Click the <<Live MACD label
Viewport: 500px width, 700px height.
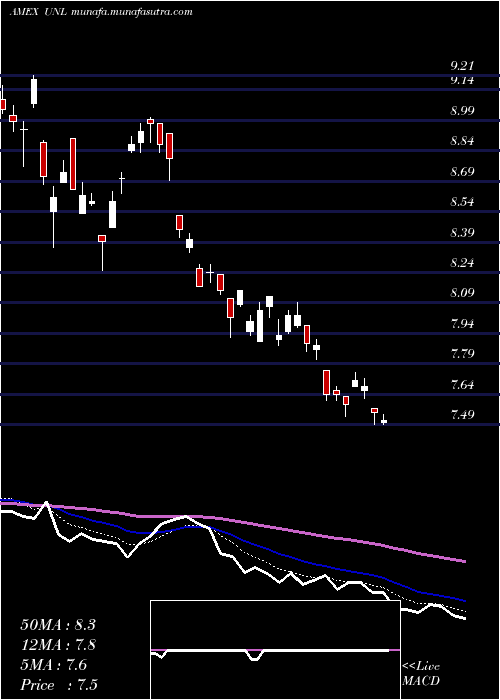pos(421,674)
